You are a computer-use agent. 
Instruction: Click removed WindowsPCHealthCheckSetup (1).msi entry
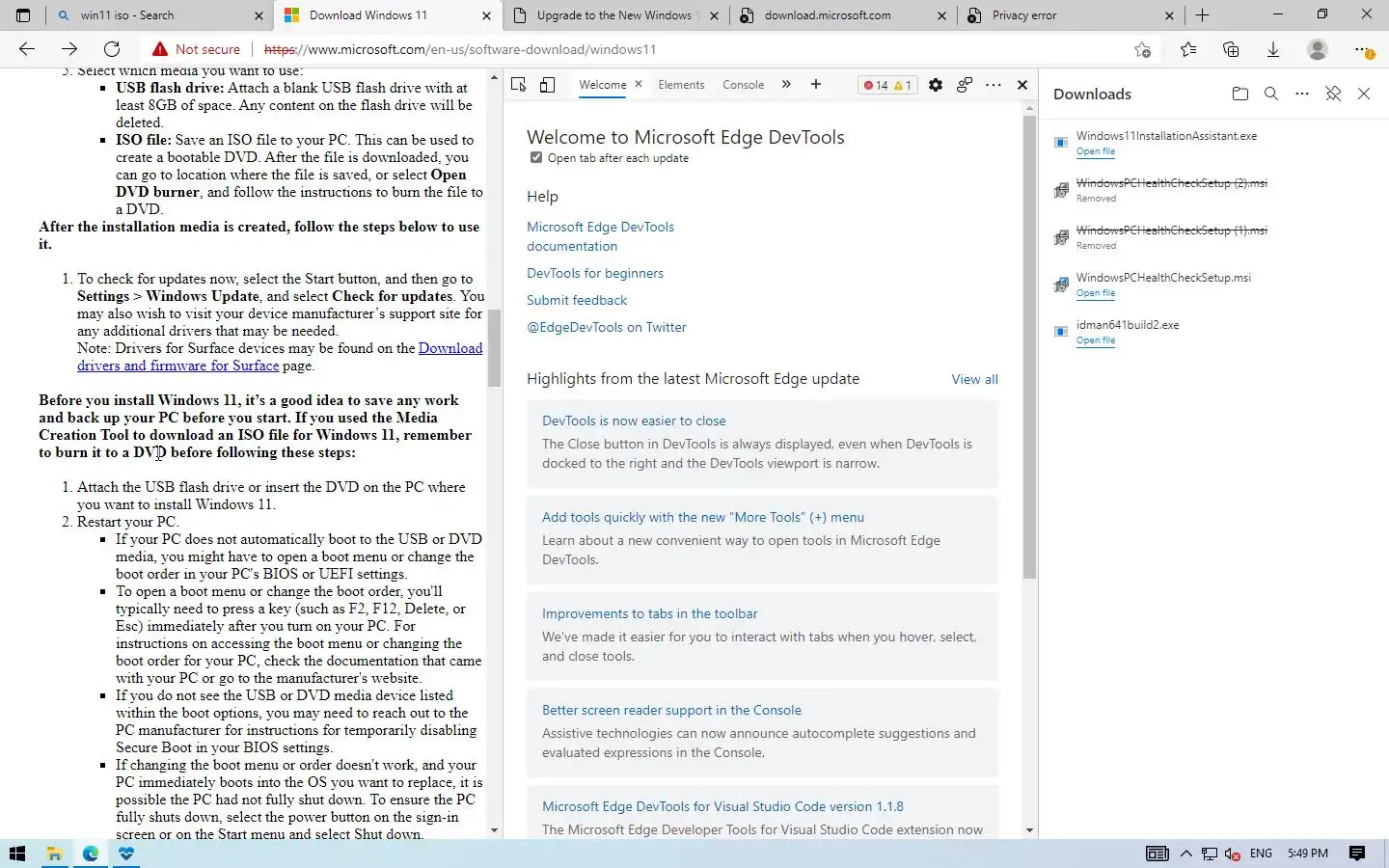click(x=1171, y=231)
